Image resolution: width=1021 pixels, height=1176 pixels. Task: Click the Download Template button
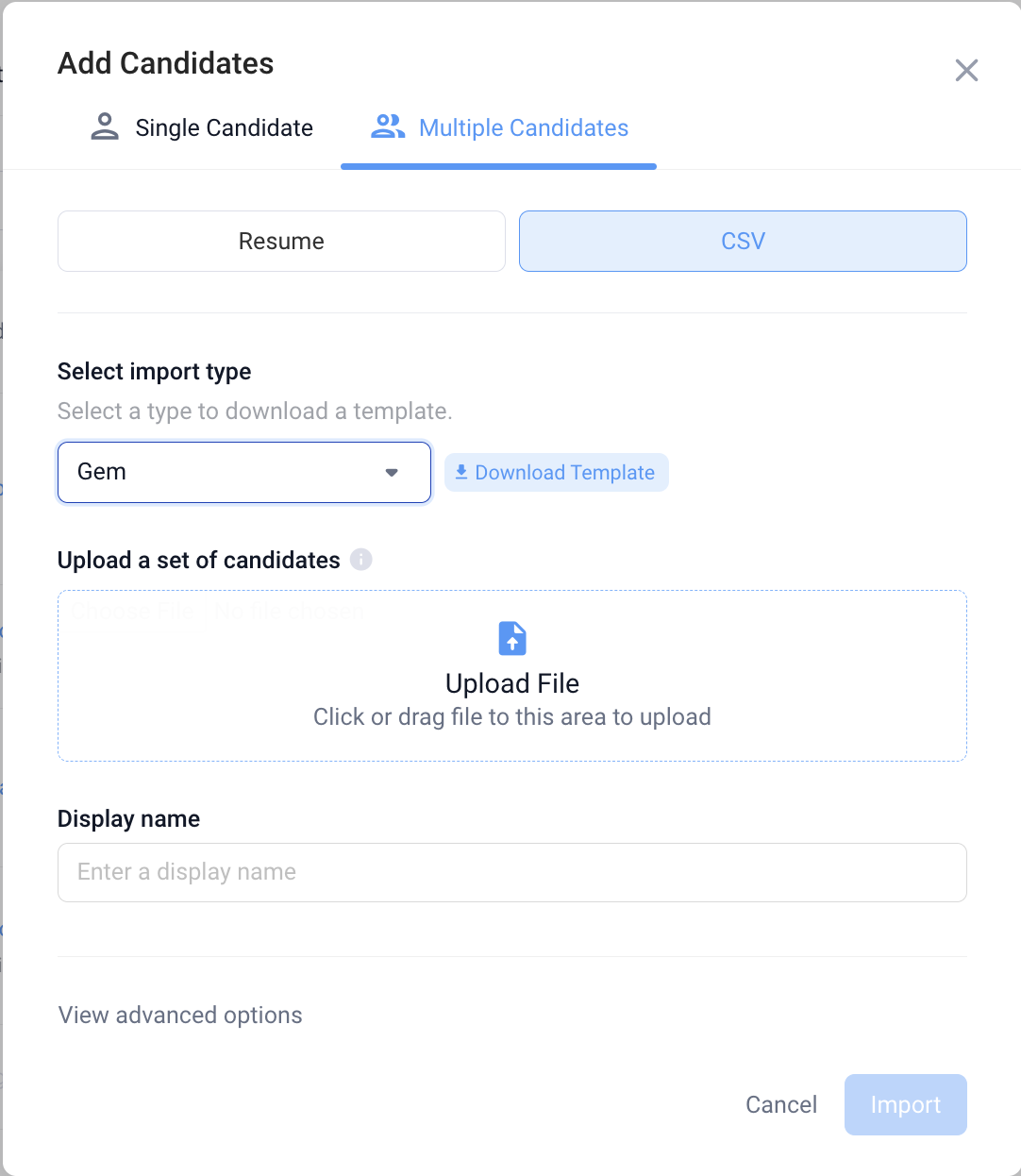point(557,473)
